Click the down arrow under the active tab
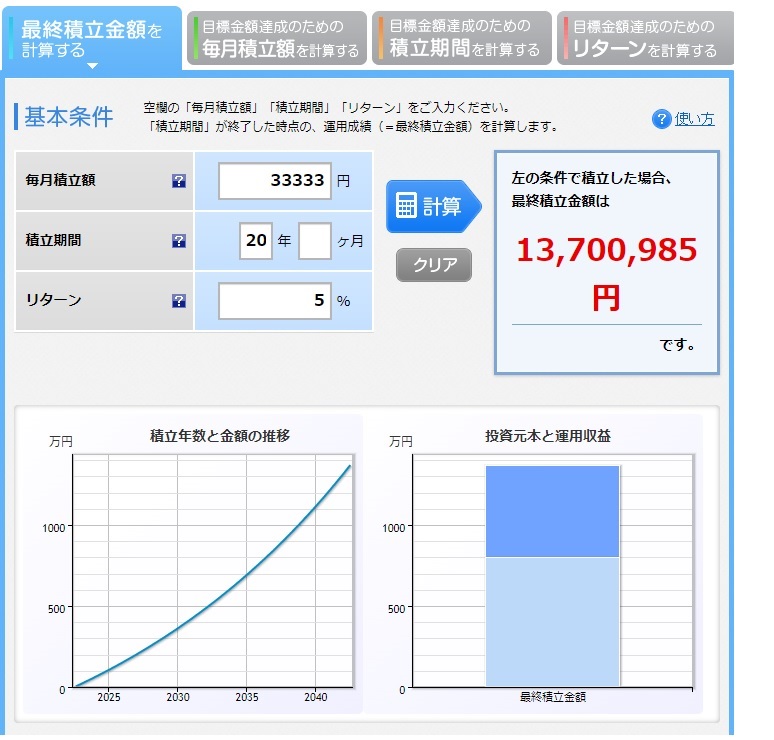 click(92, 66)
